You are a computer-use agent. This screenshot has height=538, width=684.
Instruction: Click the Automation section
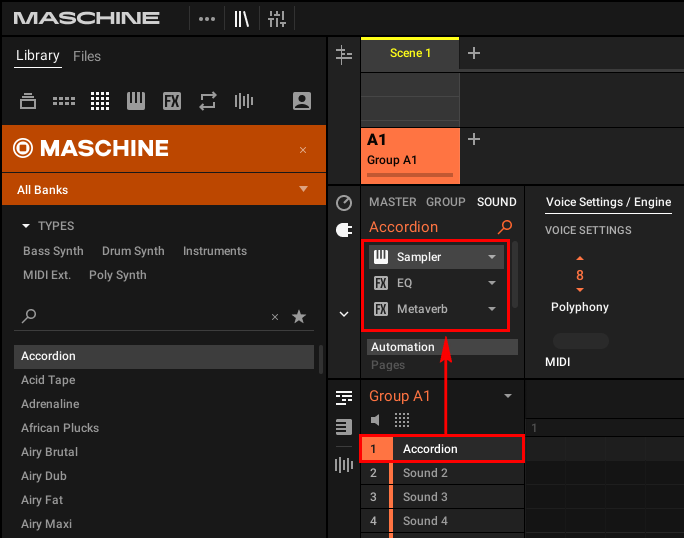click(442, 347)
